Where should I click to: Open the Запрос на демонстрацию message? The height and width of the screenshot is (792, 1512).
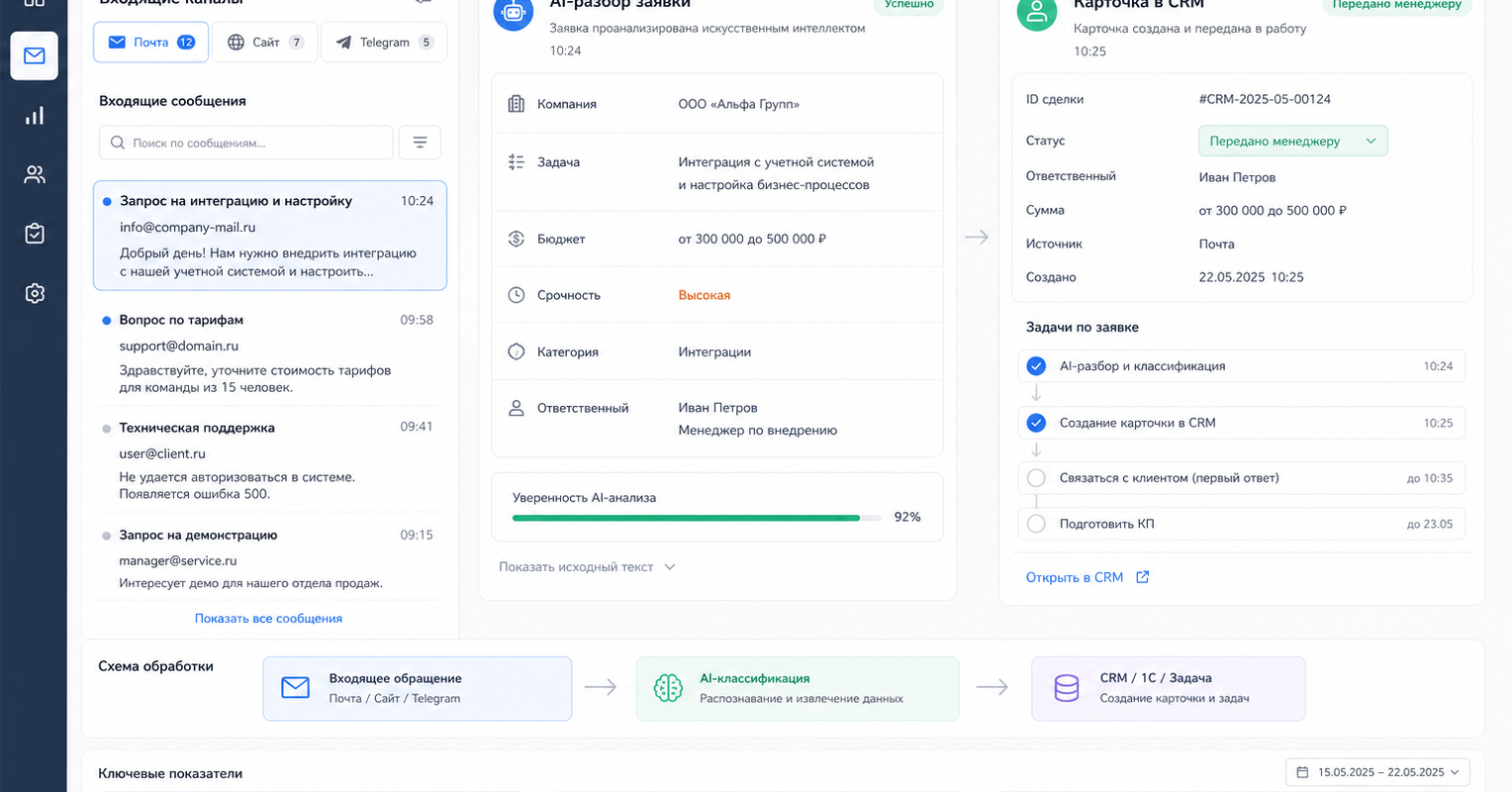coord(270,557)
